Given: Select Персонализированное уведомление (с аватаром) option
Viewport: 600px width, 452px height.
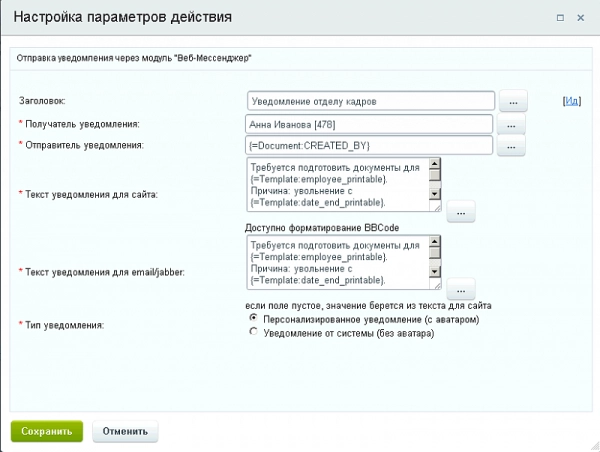Looking at the screenshot, I should 254,318.
